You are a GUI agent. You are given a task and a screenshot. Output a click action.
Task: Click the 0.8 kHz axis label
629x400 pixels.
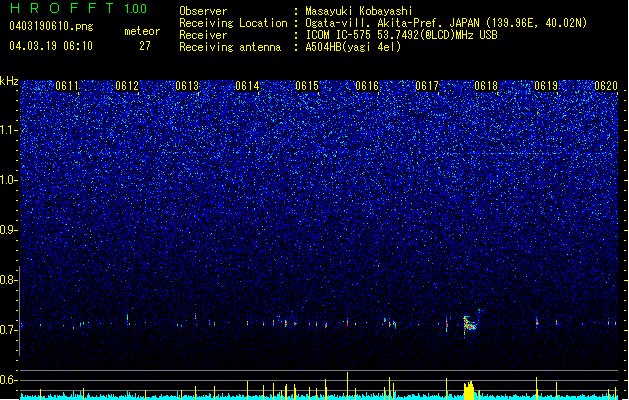pos(9,280)
